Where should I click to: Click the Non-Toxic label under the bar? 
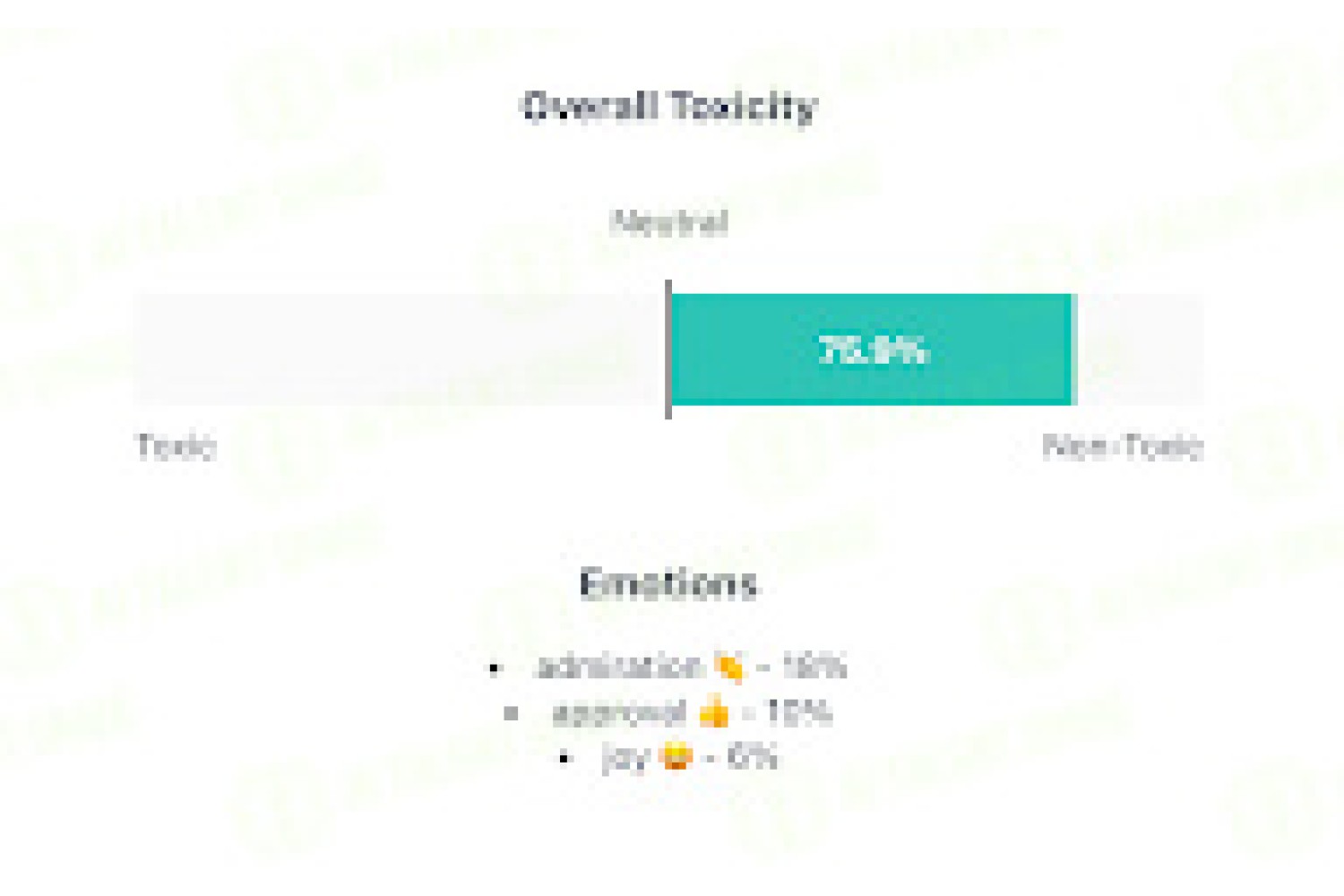coord(1124,446)
